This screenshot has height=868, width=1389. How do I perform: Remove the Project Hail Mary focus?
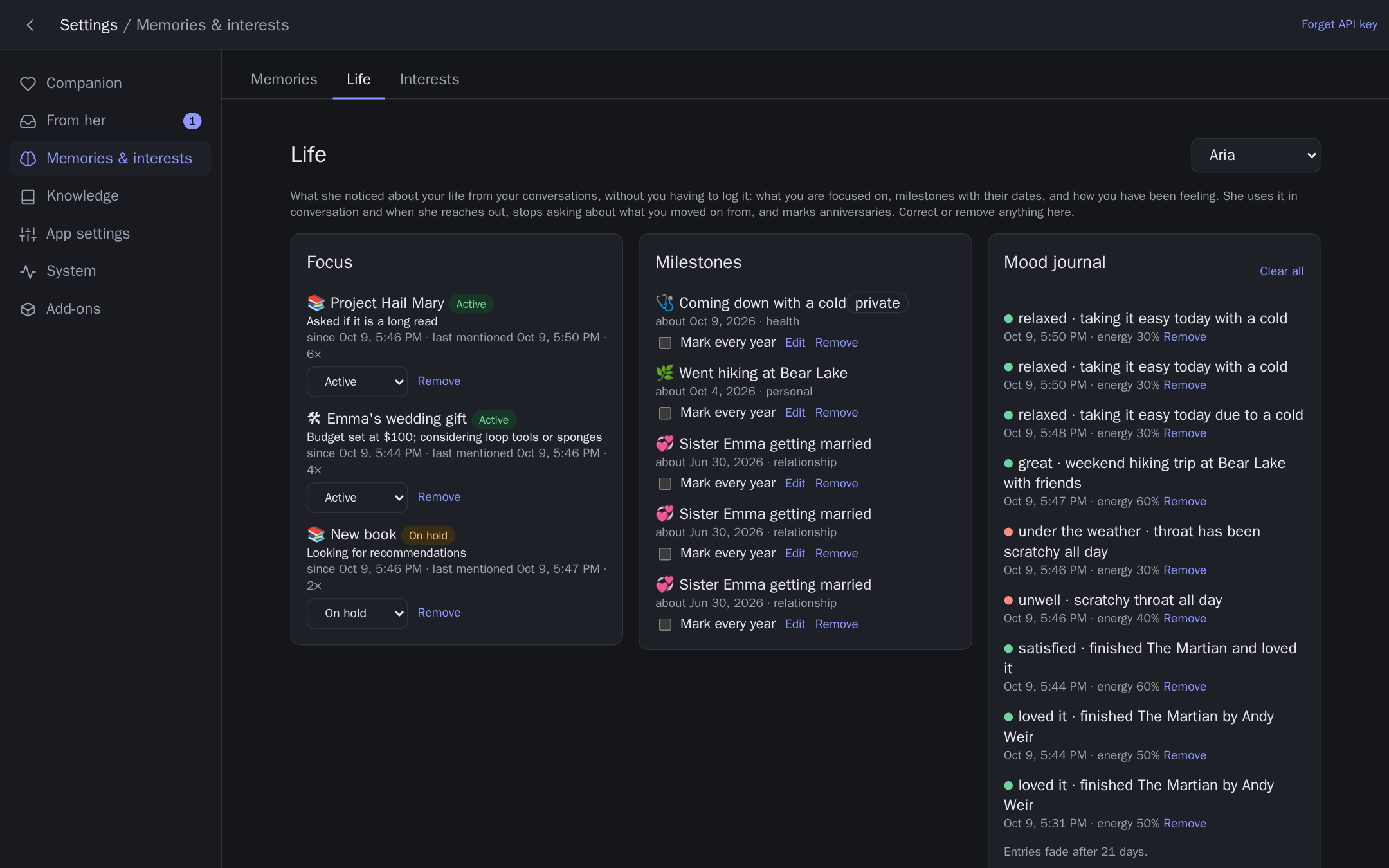pyautogui.click(x=439, y=381)
